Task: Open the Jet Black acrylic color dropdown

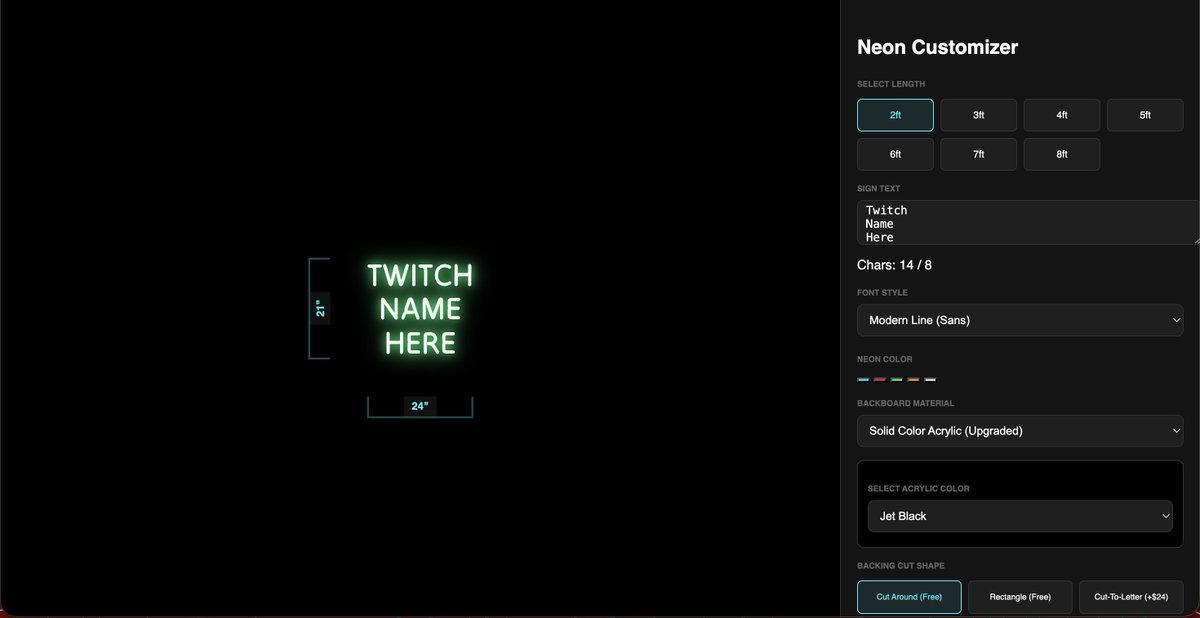Action: click(1020, 516)
